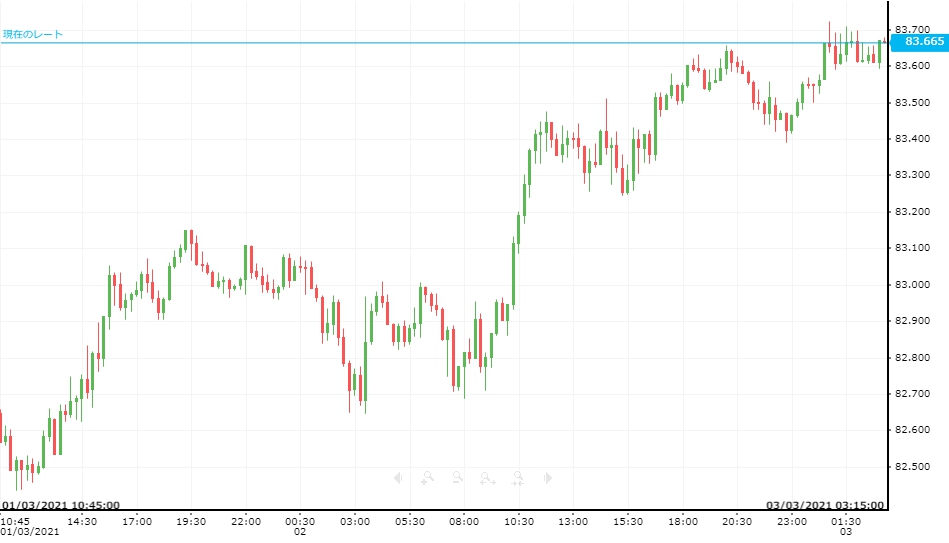Click the 10:30 time axis label
Screen dimensions: 949x543
[519, 521]
